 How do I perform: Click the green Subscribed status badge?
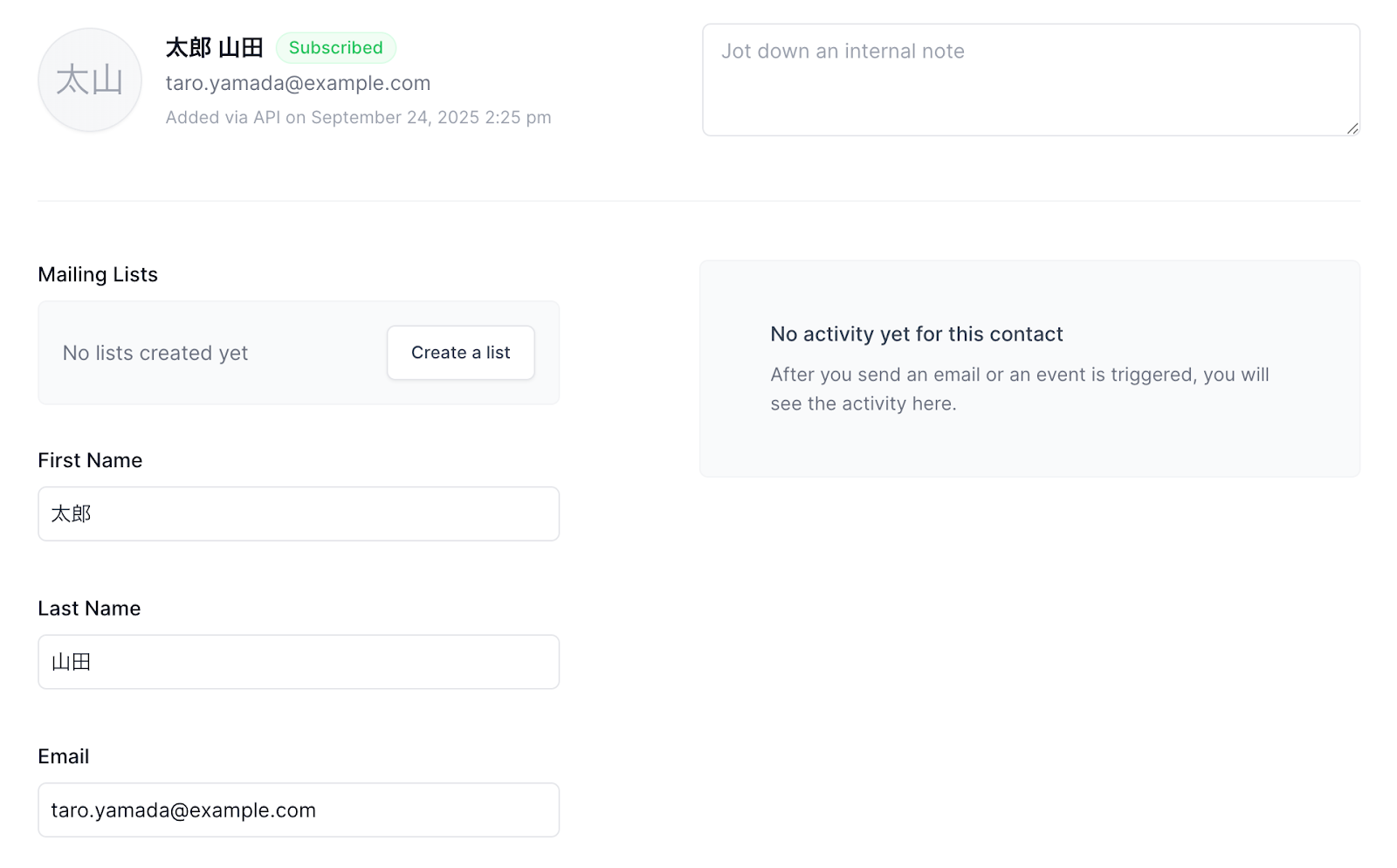pyautogui.click(x=336, y=48)
